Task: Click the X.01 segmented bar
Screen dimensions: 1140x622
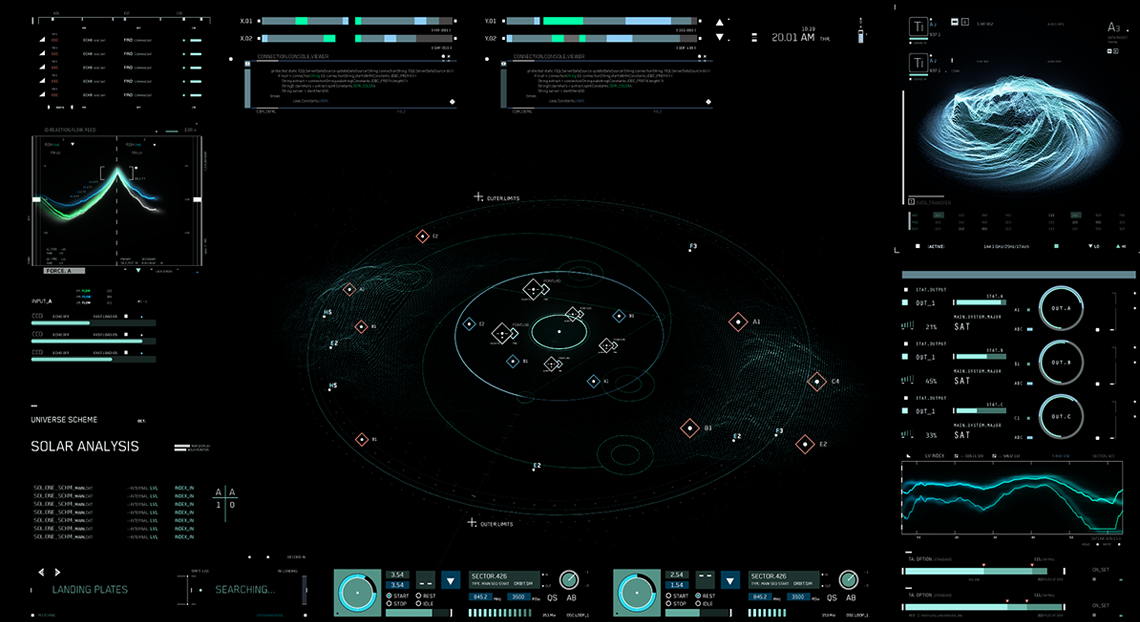Action: click(x=356, y=21)
